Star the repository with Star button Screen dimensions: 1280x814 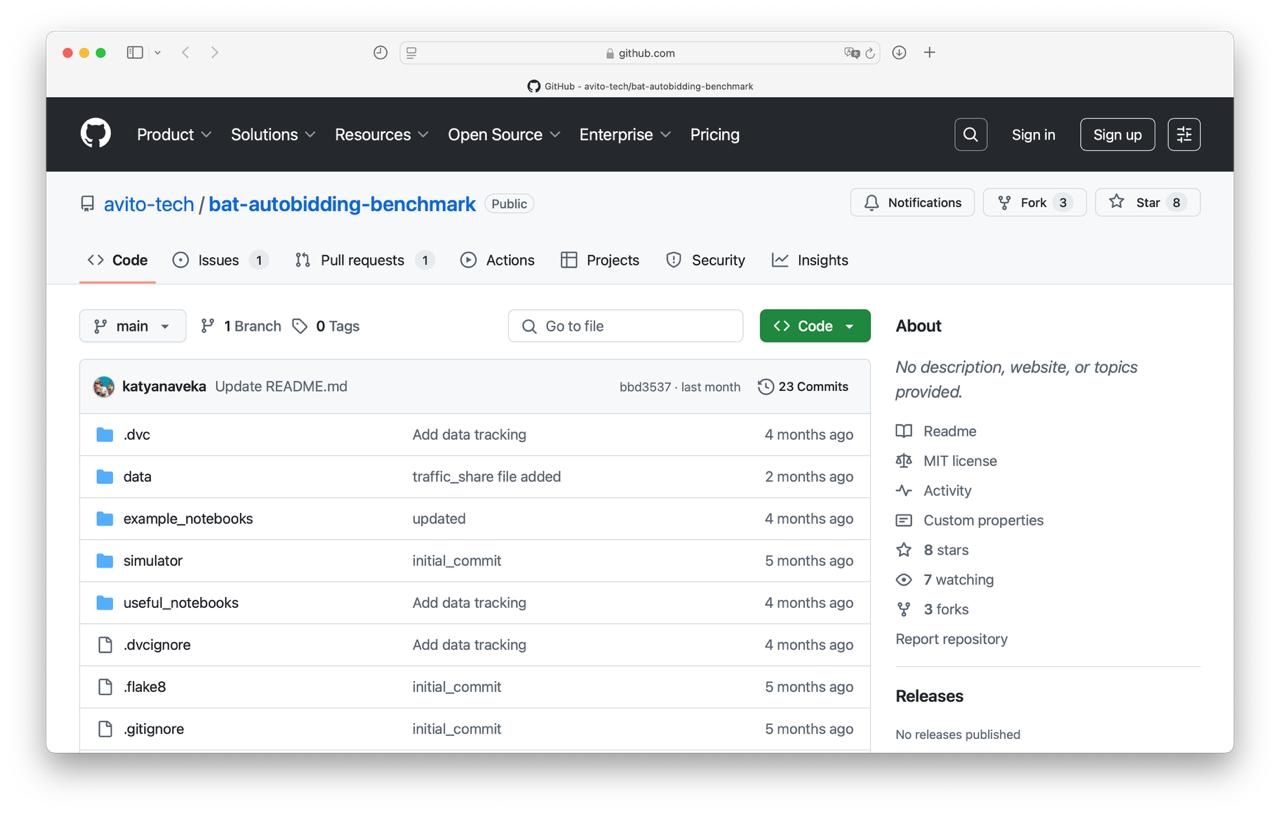pos(1148,202)
